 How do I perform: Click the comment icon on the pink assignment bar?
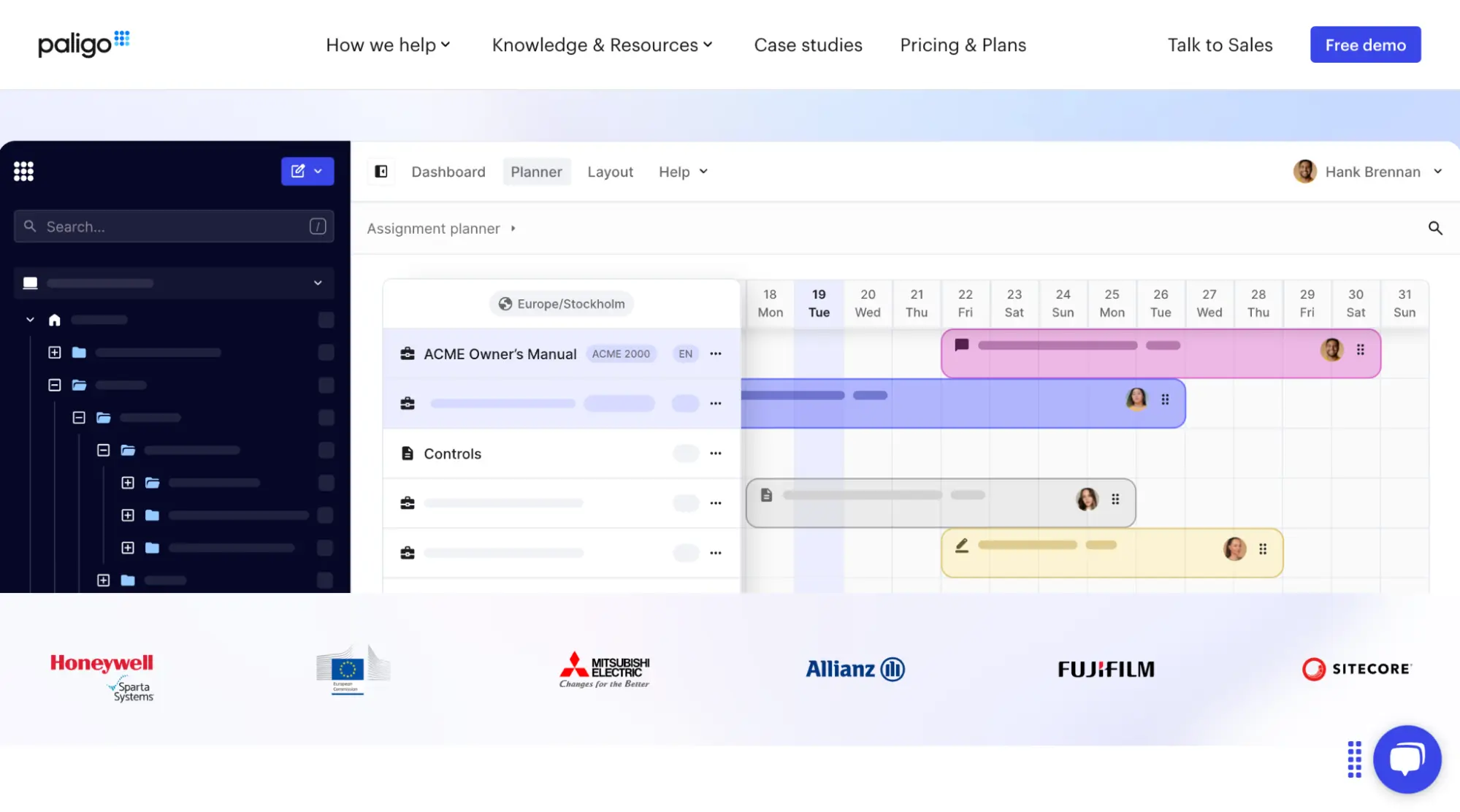[x=962, y=345]
